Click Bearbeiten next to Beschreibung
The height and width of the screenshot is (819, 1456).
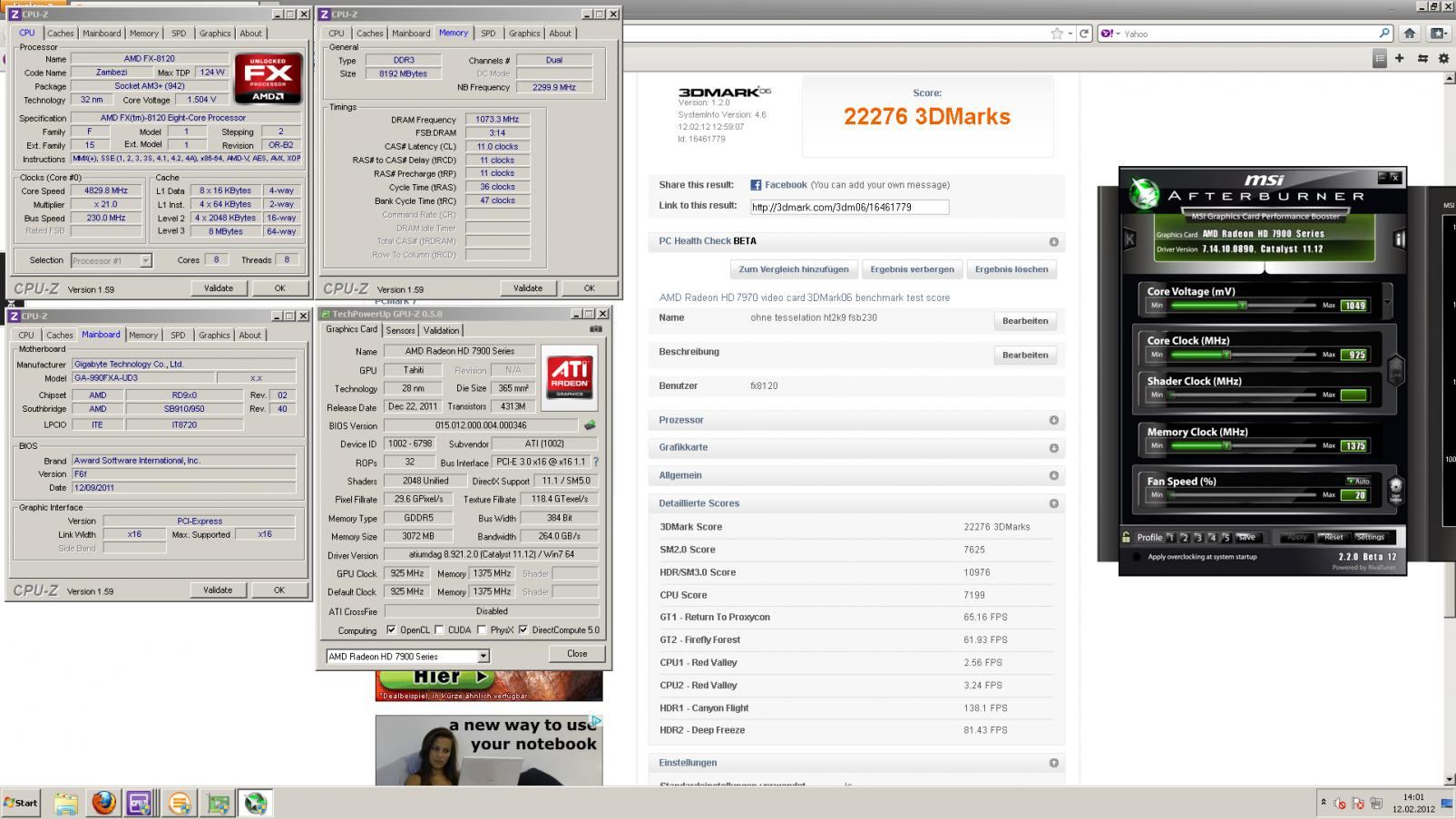coord(1025,356)
